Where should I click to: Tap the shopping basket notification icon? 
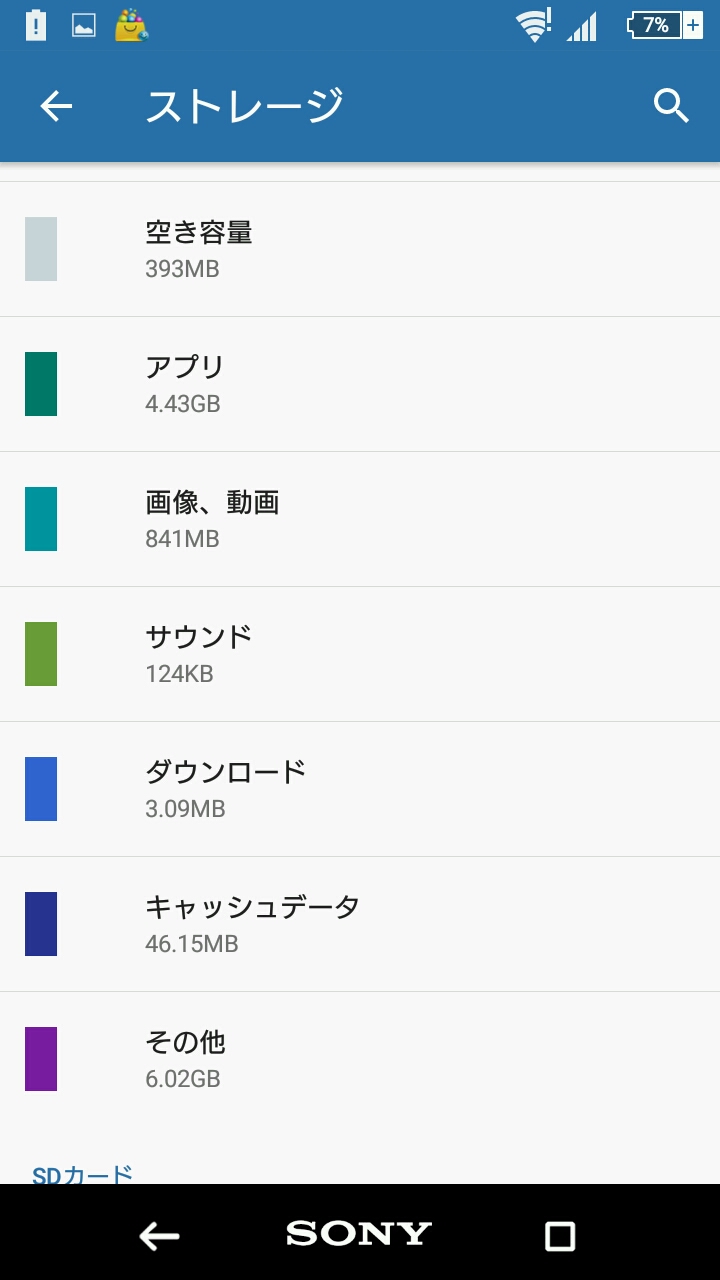tap(131, 25)
